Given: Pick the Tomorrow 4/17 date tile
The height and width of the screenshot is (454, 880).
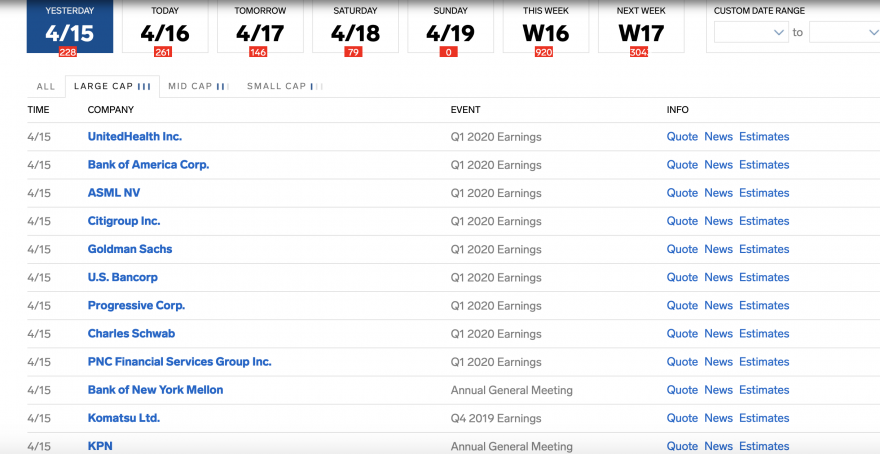Looking at the screenshot, I should coord(259,27).
